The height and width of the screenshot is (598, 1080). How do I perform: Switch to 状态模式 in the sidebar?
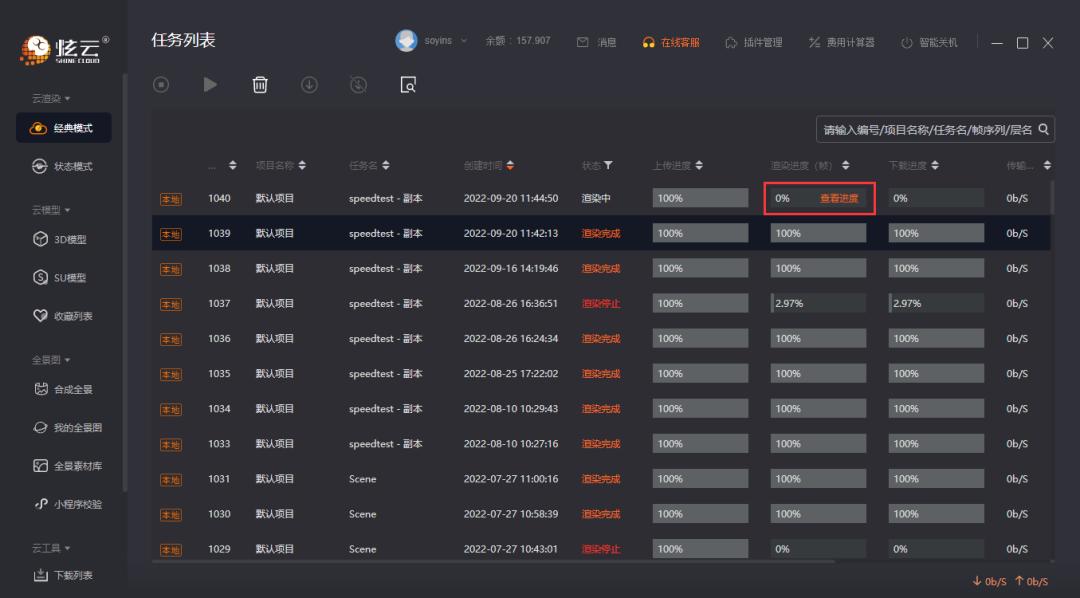pos(62,164)
